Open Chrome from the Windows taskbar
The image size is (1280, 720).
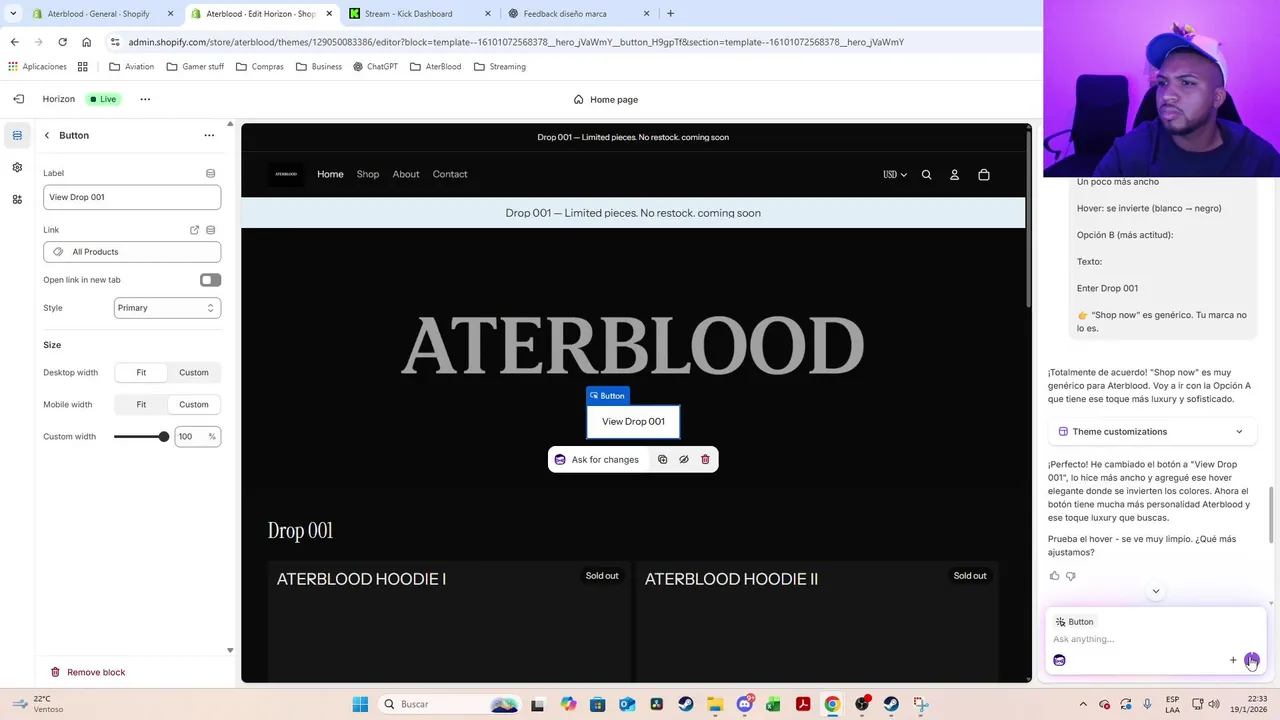click(x=832, y=704)
